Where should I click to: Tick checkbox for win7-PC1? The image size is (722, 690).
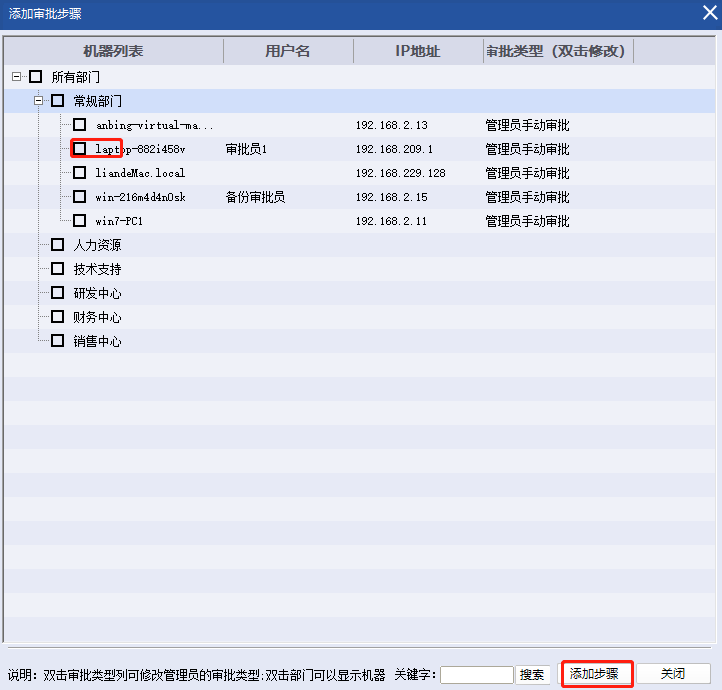(80, 220)
